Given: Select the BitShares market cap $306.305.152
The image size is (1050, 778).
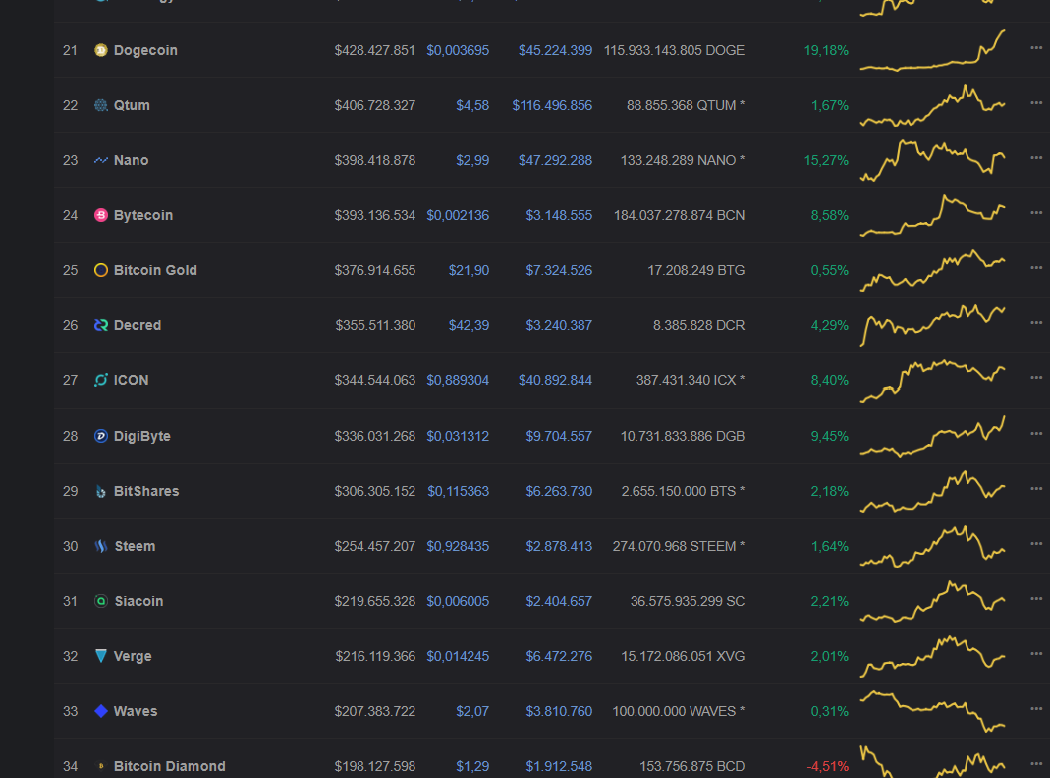Looking at the screenshot, I should click(375, 491).
